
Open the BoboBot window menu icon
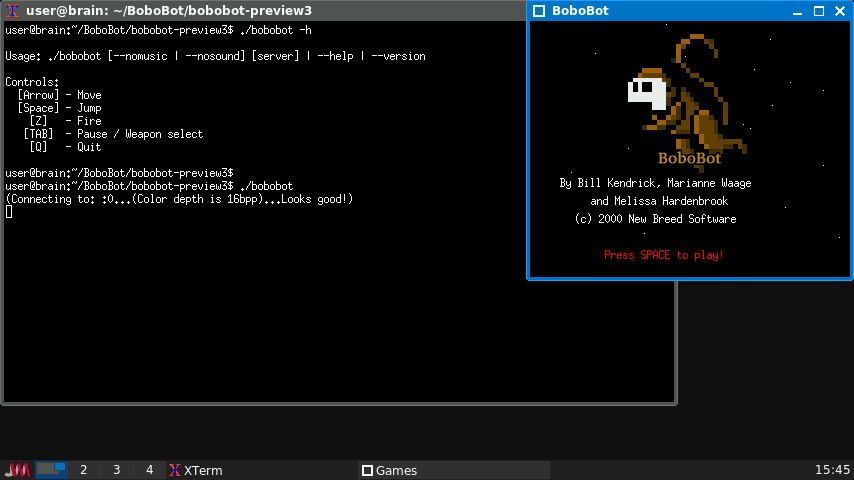point(539,11)
